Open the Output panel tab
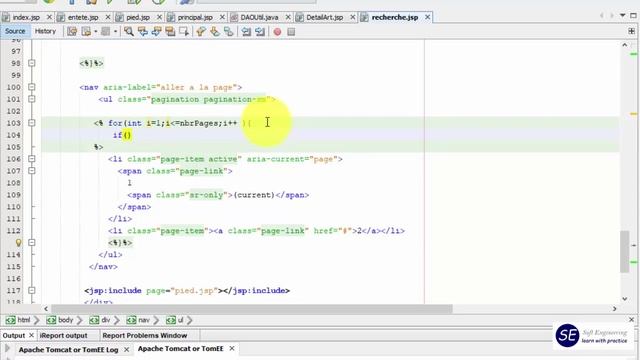 13,336
